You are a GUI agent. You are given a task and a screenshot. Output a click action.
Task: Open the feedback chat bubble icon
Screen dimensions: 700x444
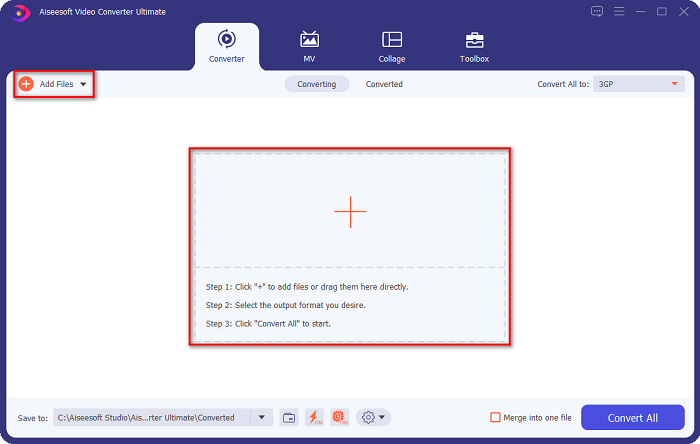(597, 12)
